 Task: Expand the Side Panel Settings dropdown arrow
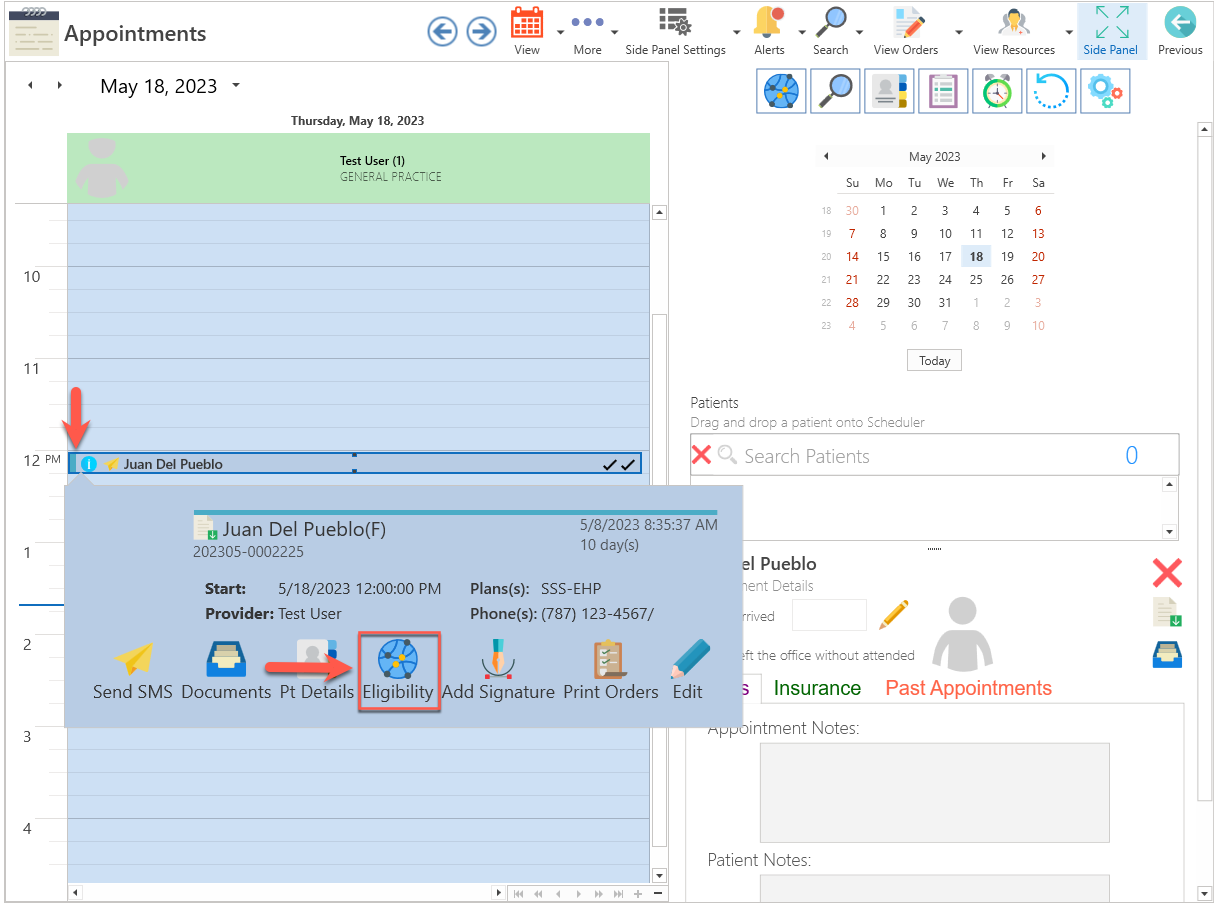point(737,32)
